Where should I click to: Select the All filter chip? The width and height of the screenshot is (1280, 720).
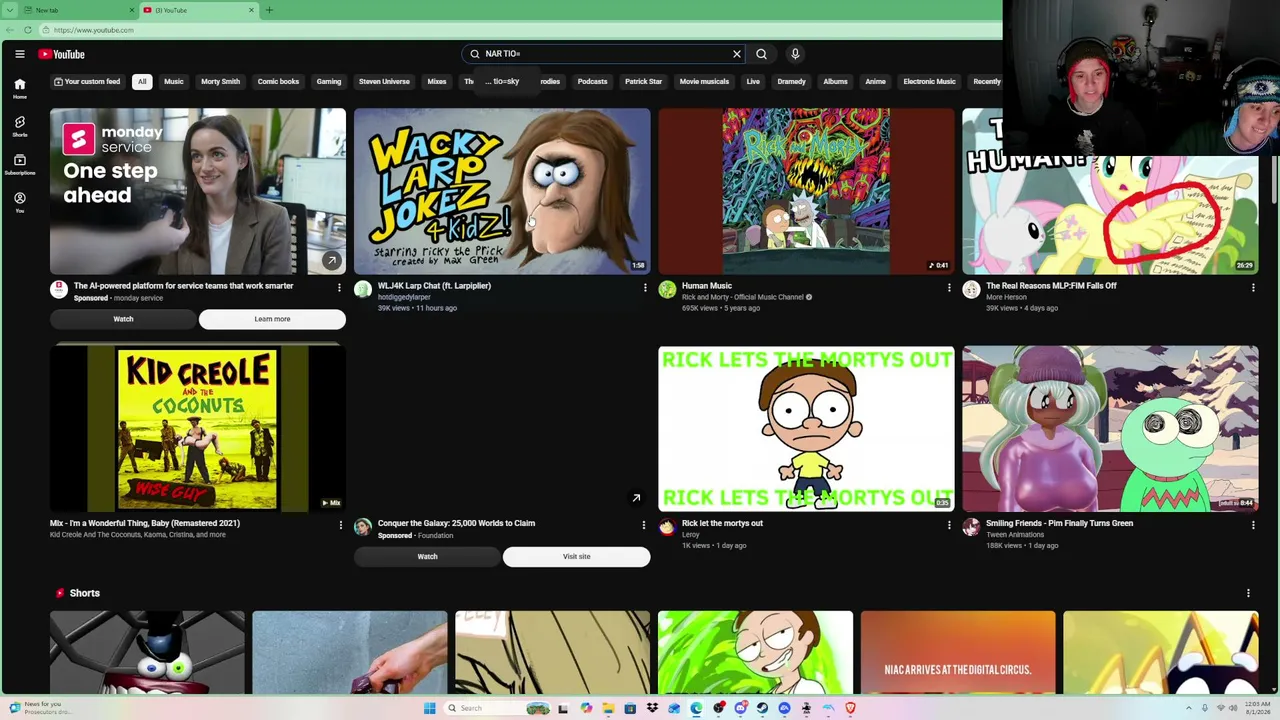click(142, 82)
